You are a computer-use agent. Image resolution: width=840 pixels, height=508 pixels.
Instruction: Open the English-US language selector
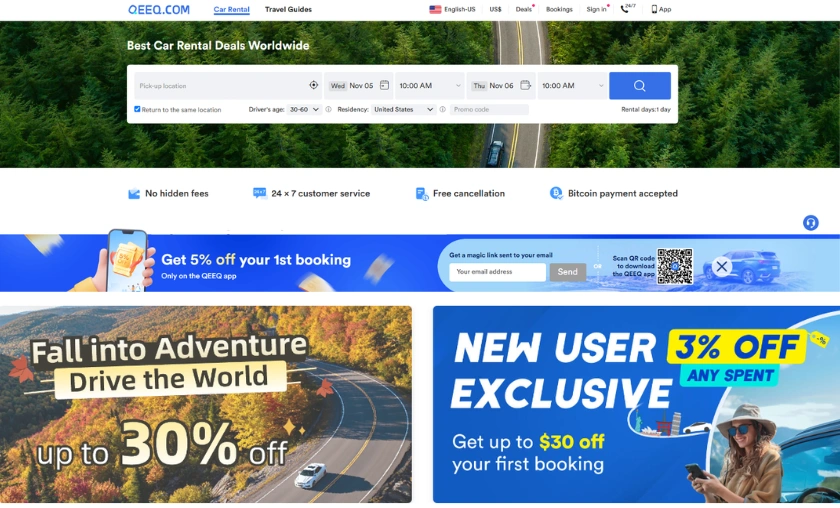point(452,9)
